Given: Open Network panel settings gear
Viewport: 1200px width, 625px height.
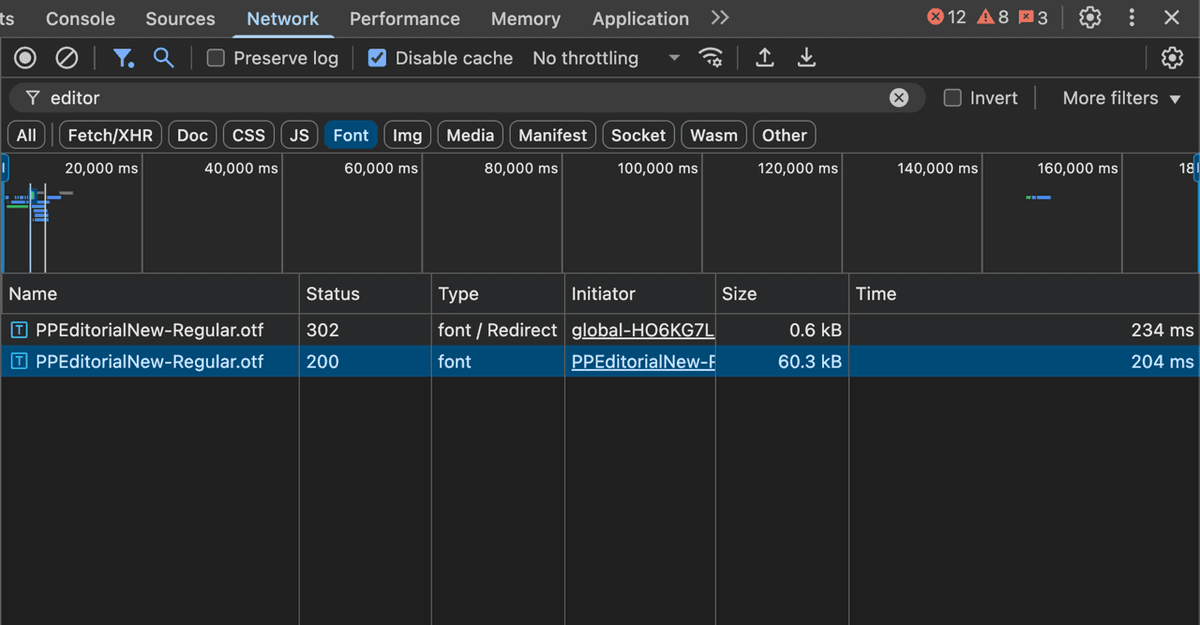Looking at the screenshot, I should pyautogui.click(x=1172, y=58).
